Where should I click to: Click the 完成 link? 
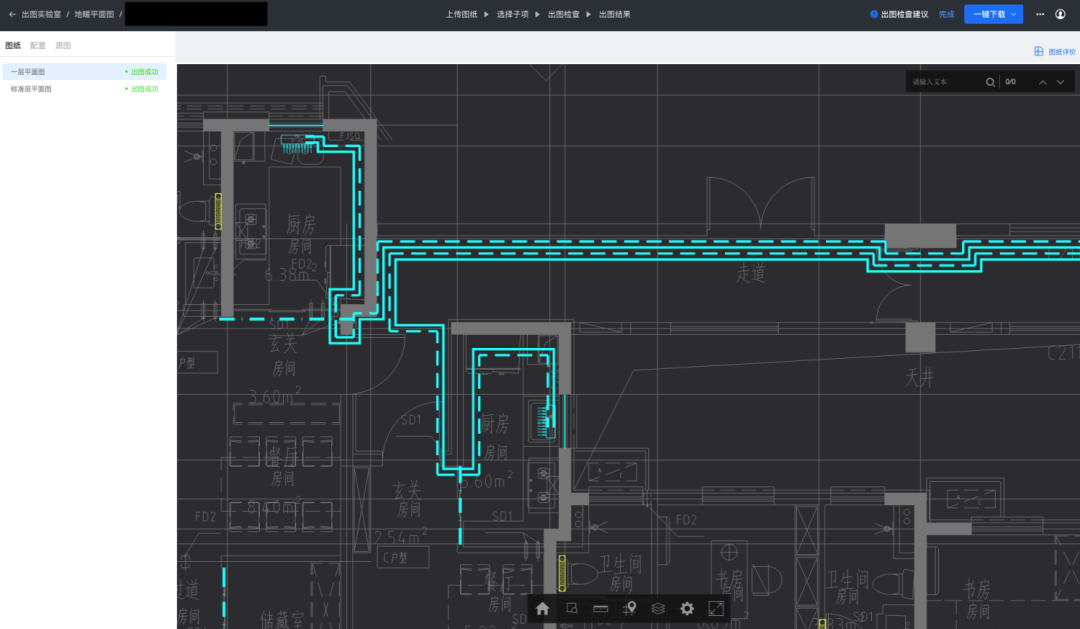(946, 14)
